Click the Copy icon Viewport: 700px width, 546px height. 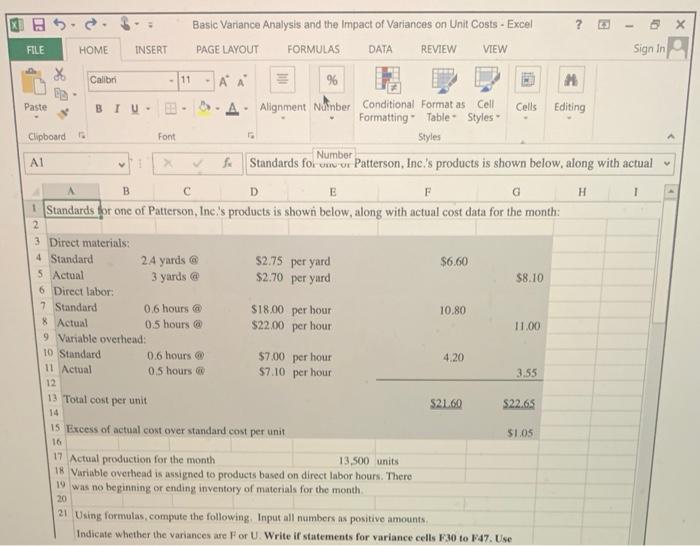click(60, 94)
